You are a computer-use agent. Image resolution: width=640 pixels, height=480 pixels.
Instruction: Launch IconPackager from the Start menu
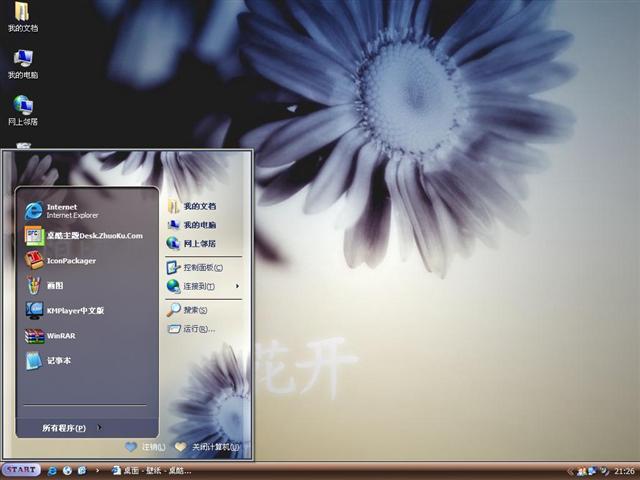[70, 260]
